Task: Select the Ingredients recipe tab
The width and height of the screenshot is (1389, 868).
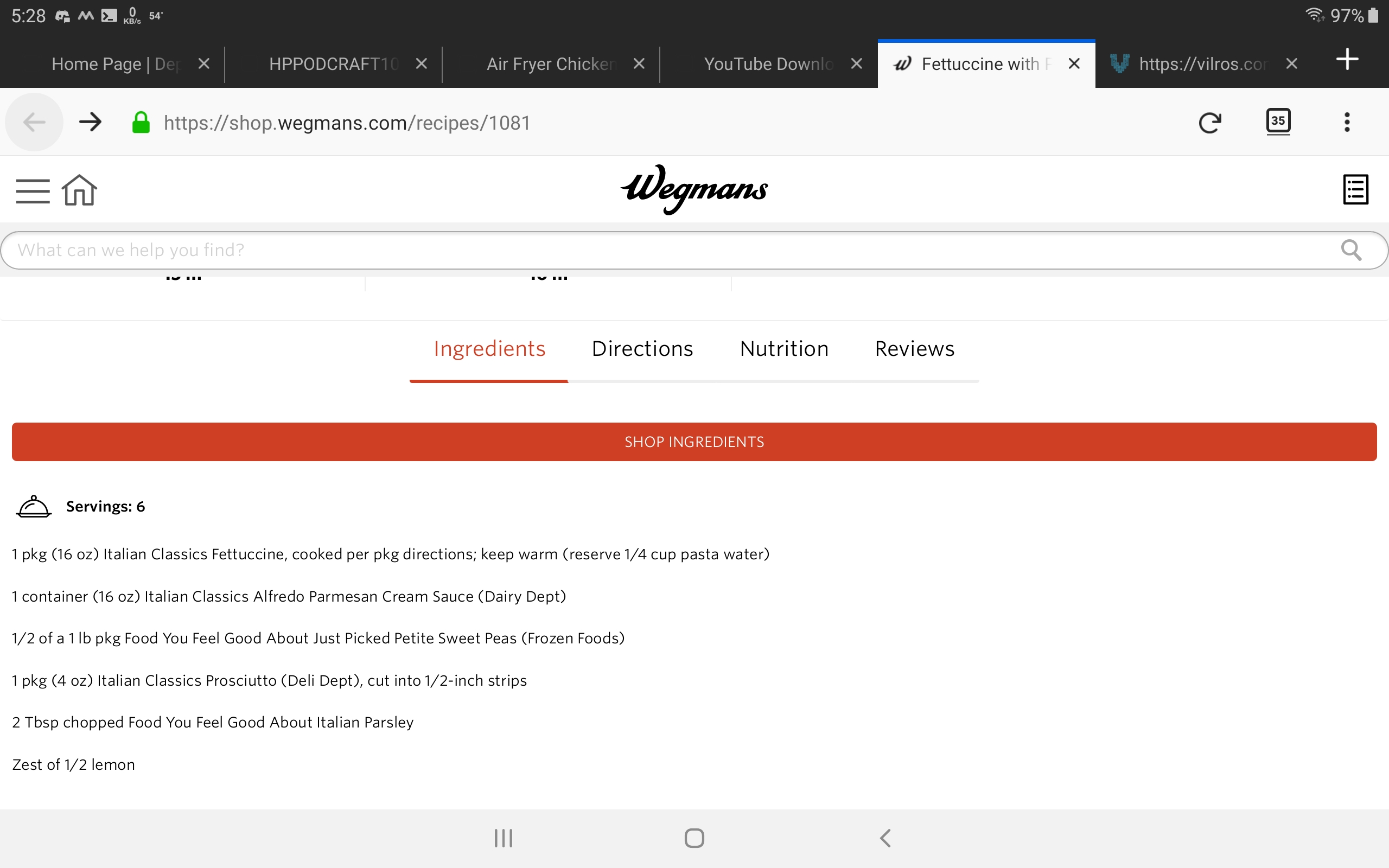Action: coord(489,349)
